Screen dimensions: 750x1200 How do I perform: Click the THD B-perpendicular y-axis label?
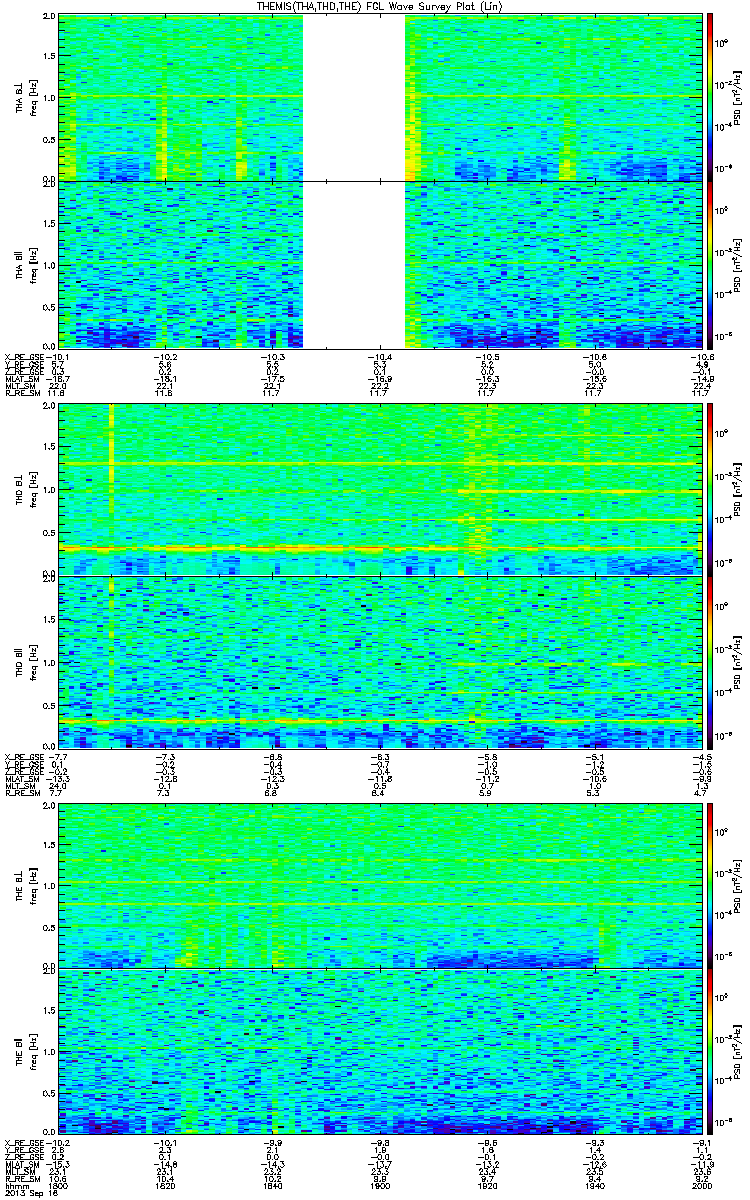pos(22,489)
